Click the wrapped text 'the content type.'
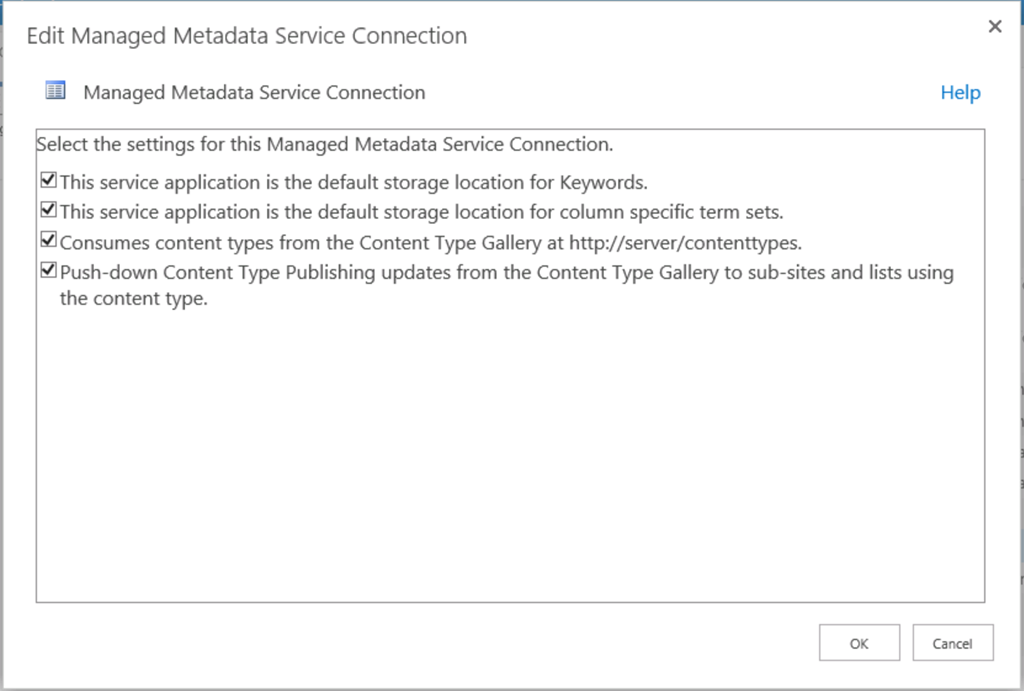Viewport: 1024px width, 691px height. (x=134, y=298)
